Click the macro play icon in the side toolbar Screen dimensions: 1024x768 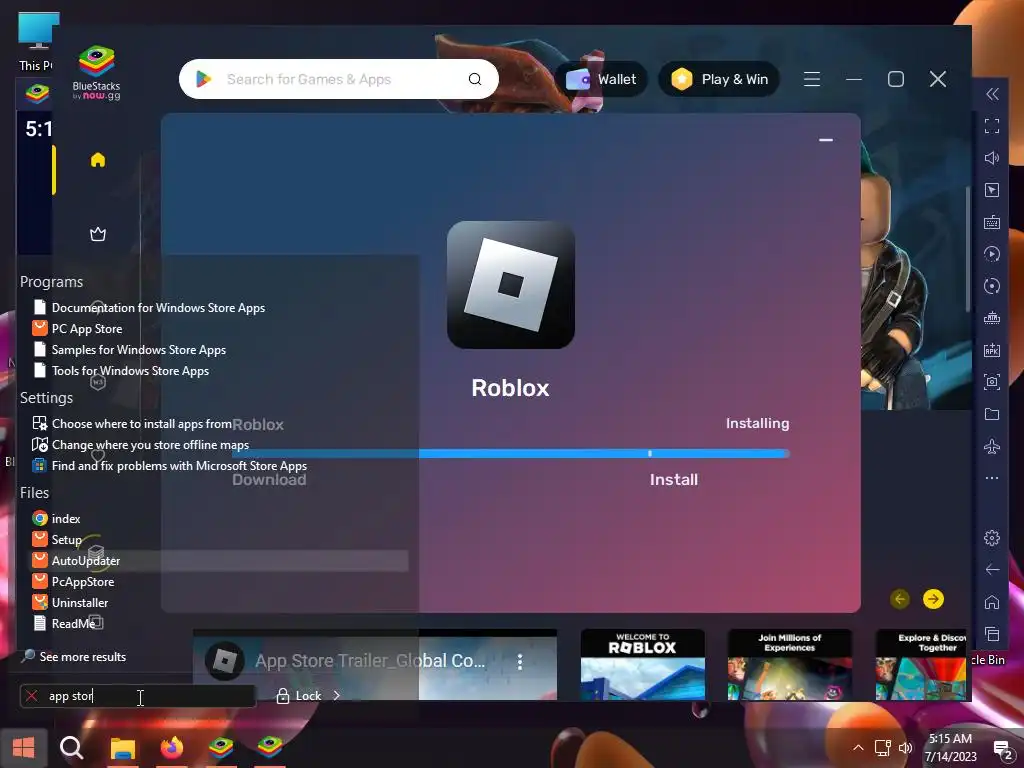point(992,254)
